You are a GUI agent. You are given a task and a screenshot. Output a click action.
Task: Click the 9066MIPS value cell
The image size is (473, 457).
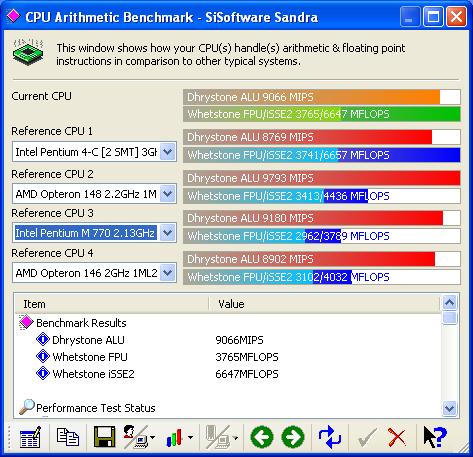click(x=239, y=340)
